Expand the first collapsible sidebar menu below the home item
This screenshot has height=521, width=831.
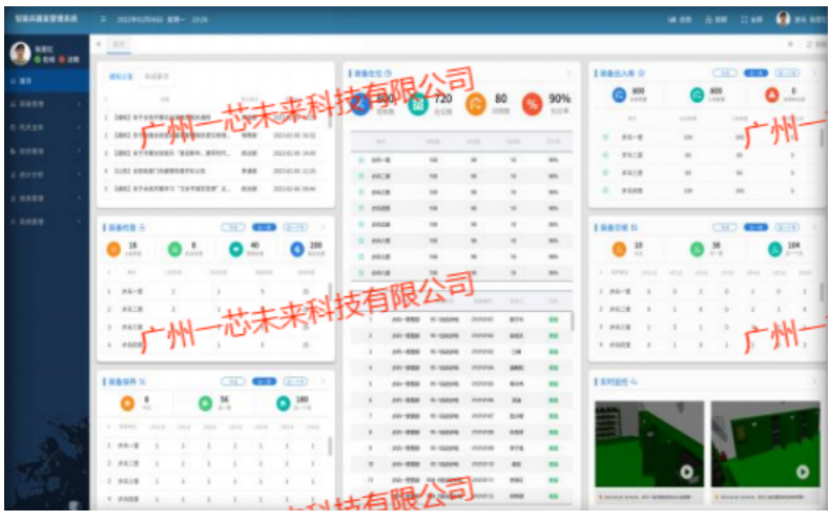coord(47,104)
